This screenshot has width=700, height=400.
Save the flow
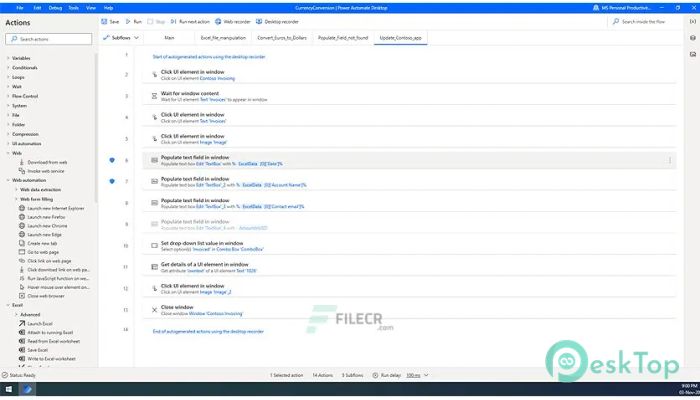click(110, 21)
